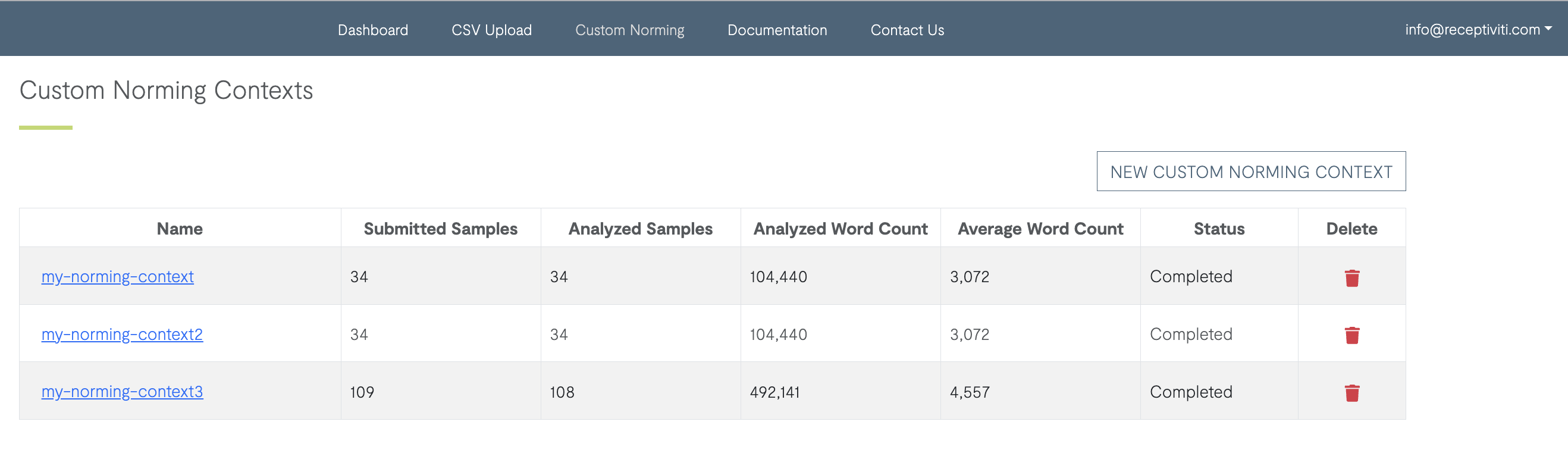1568x462 pixels.
Task: Open the my-norming-context link
Action: pyautogui.click(x=117, y=277)
